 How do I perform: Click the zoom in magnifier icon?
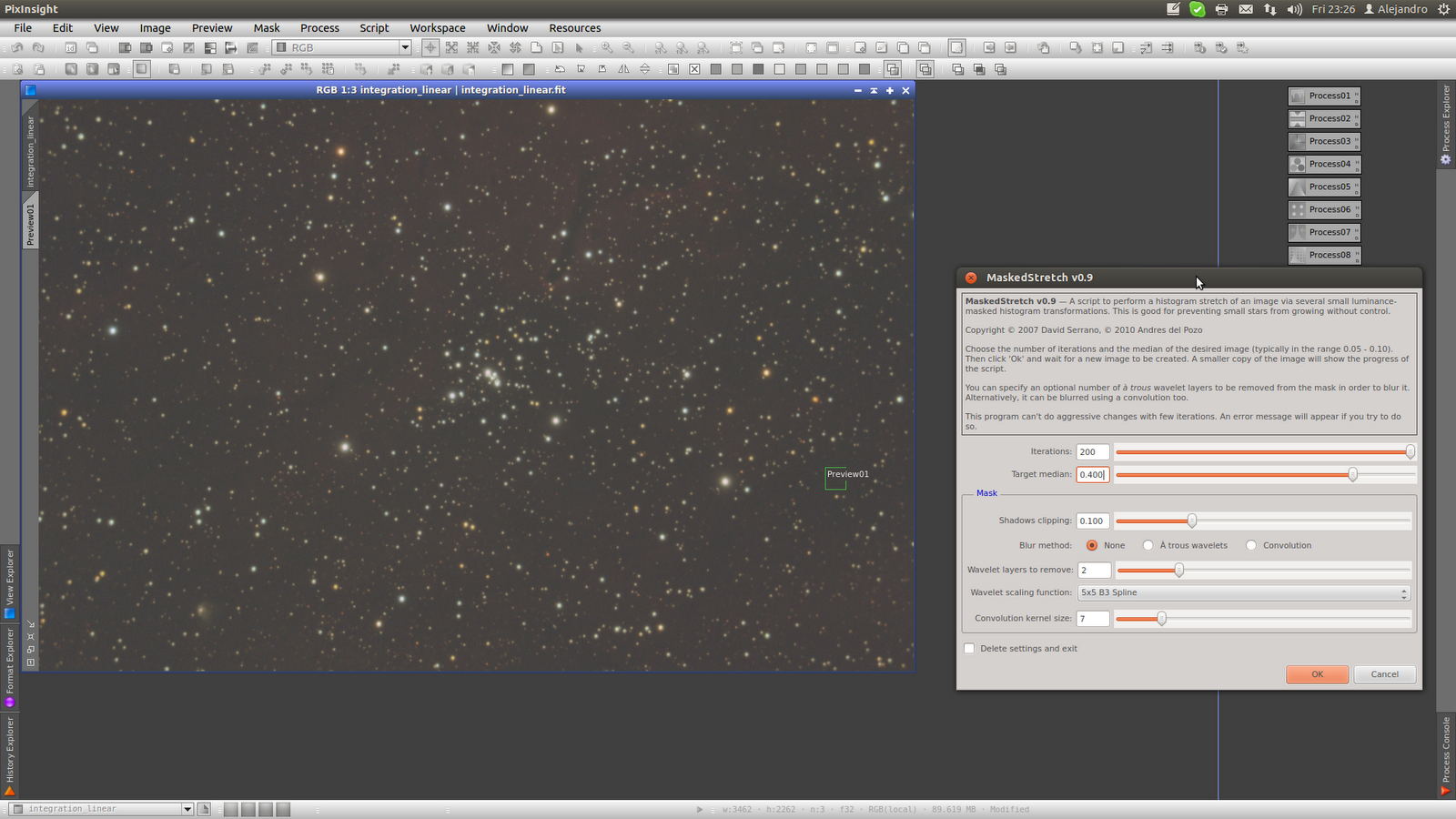point(607,47)
